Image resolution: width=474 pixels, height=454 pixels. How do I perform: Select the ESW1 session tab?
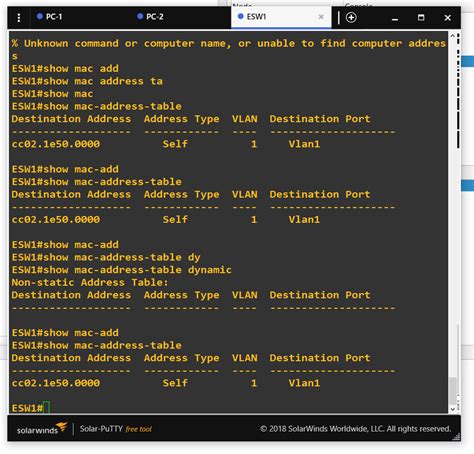pyautogui.click(x=281, y=17)
